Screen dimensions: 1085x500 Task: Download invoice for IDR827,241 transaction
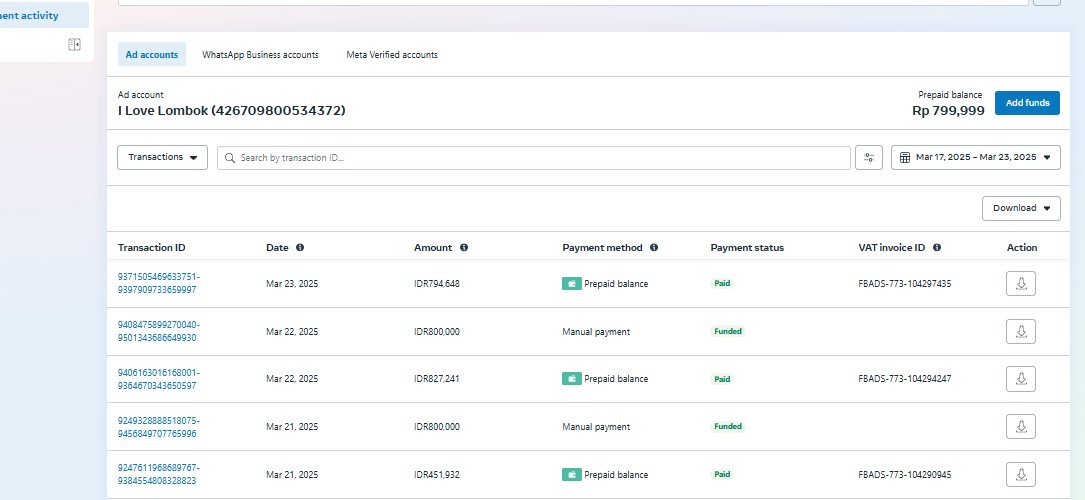click(x=1020, y=379)
